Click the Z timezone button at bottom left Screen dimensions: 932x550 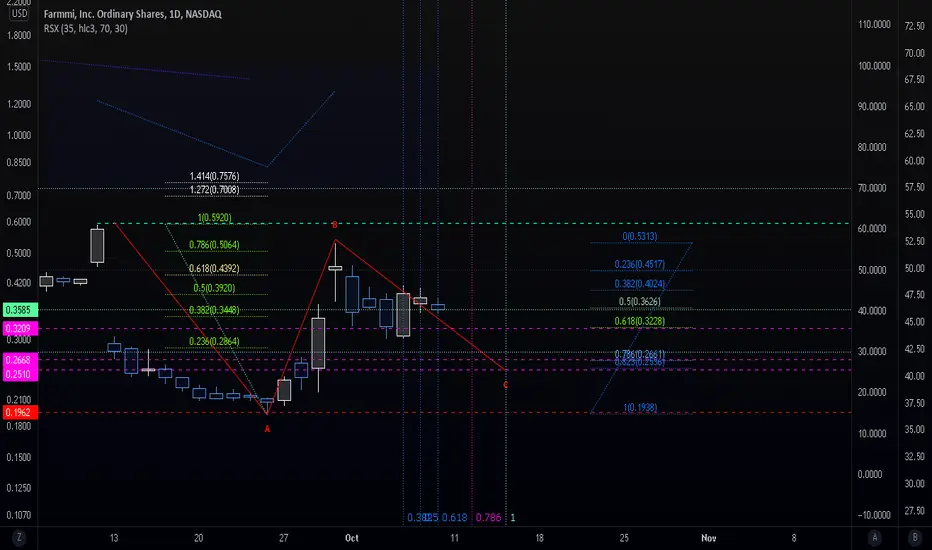[x=19, y=538]
